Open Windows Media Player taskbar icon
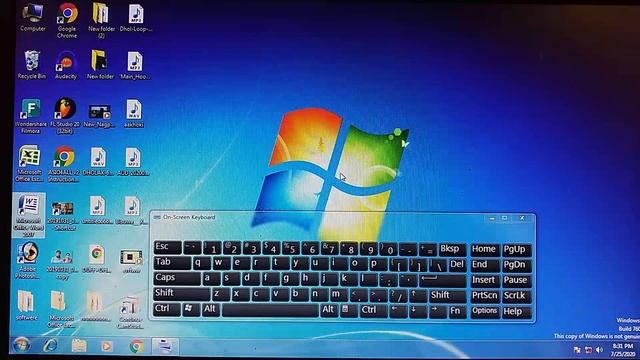 tap(107, 346)
